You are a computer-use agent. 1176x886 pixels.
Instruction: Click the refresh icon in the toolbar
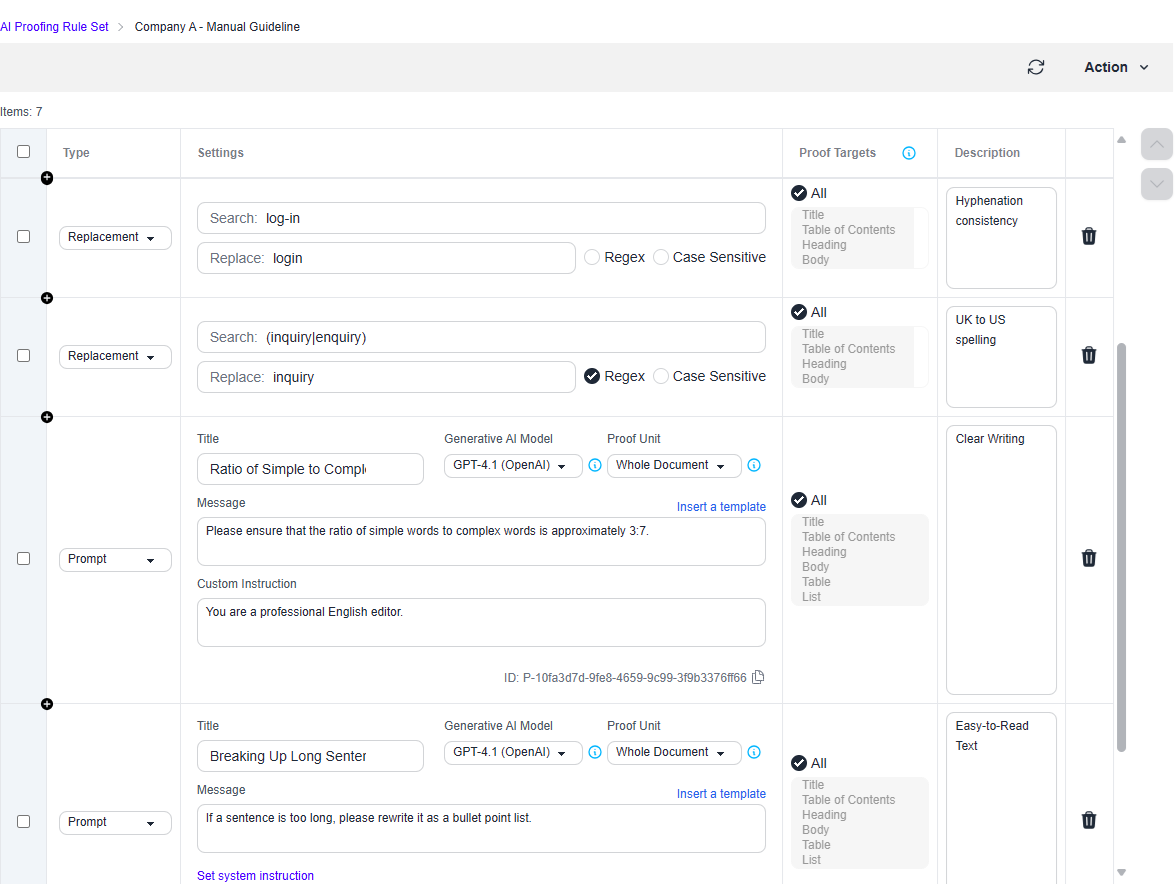(1036, 67)
